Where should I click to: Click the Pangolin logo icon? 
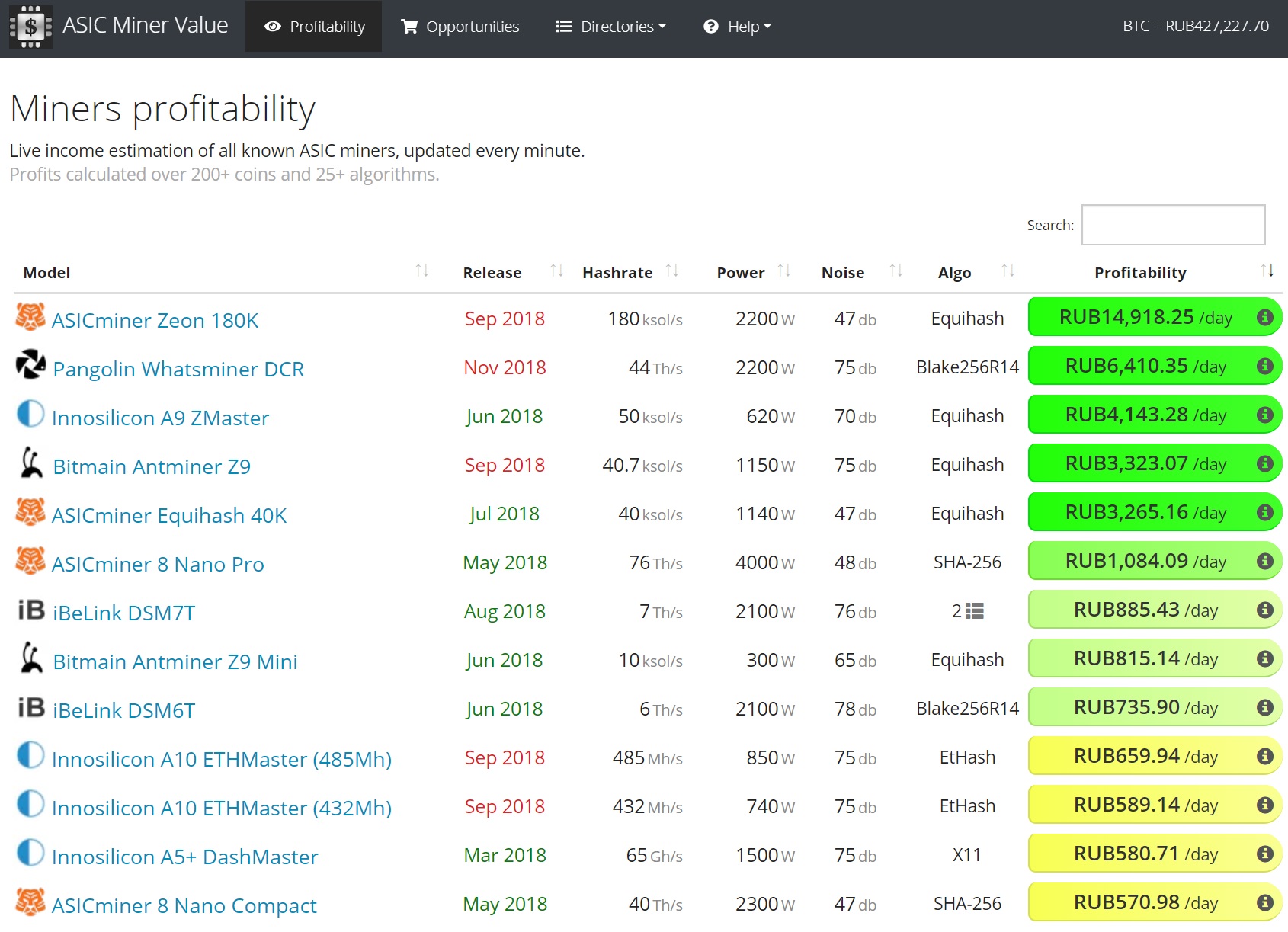tap(31, 364)
